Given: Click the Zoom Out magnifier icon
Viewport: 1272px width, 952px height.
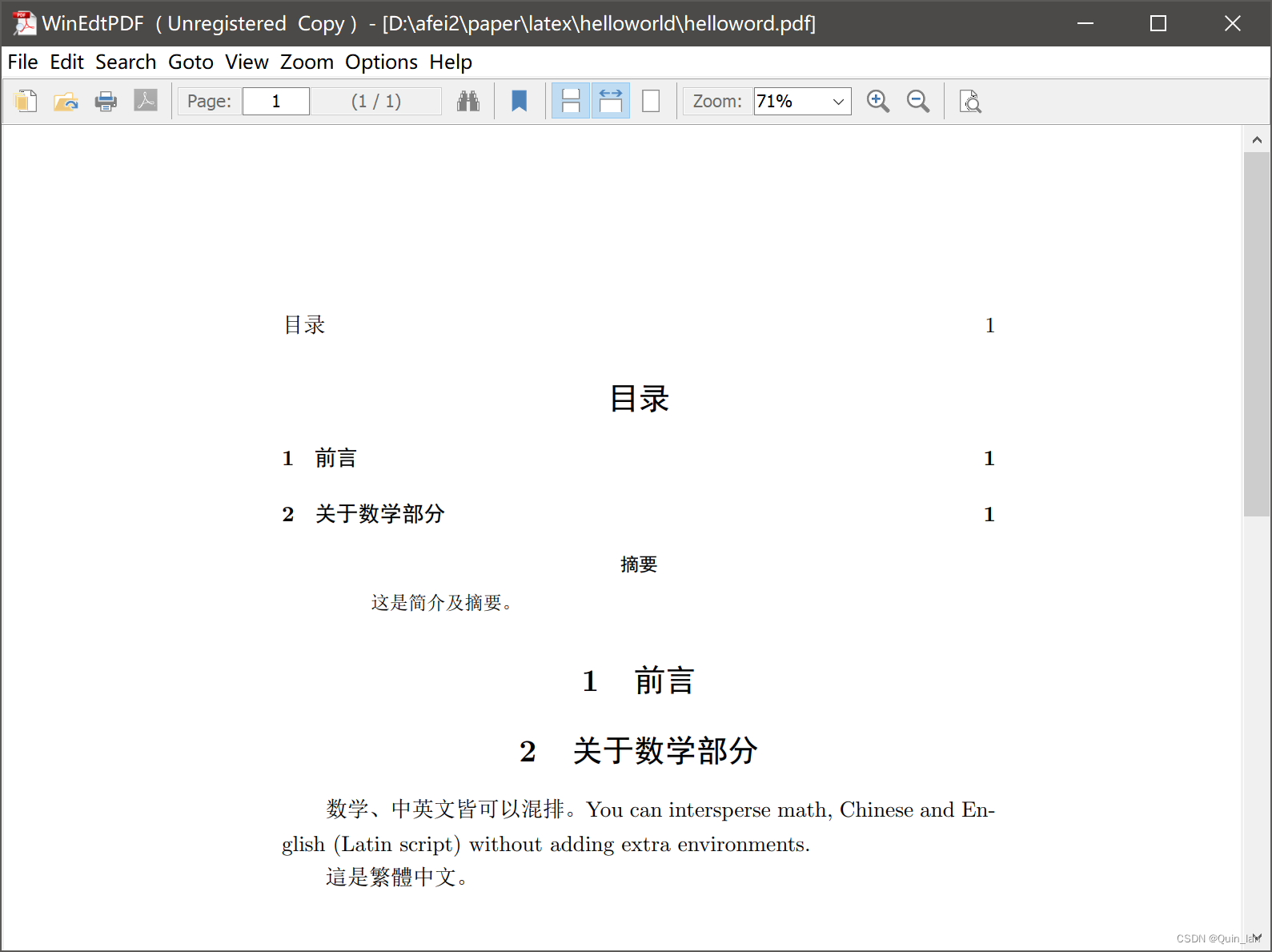Looking at the screenshot, I should 918,101.
